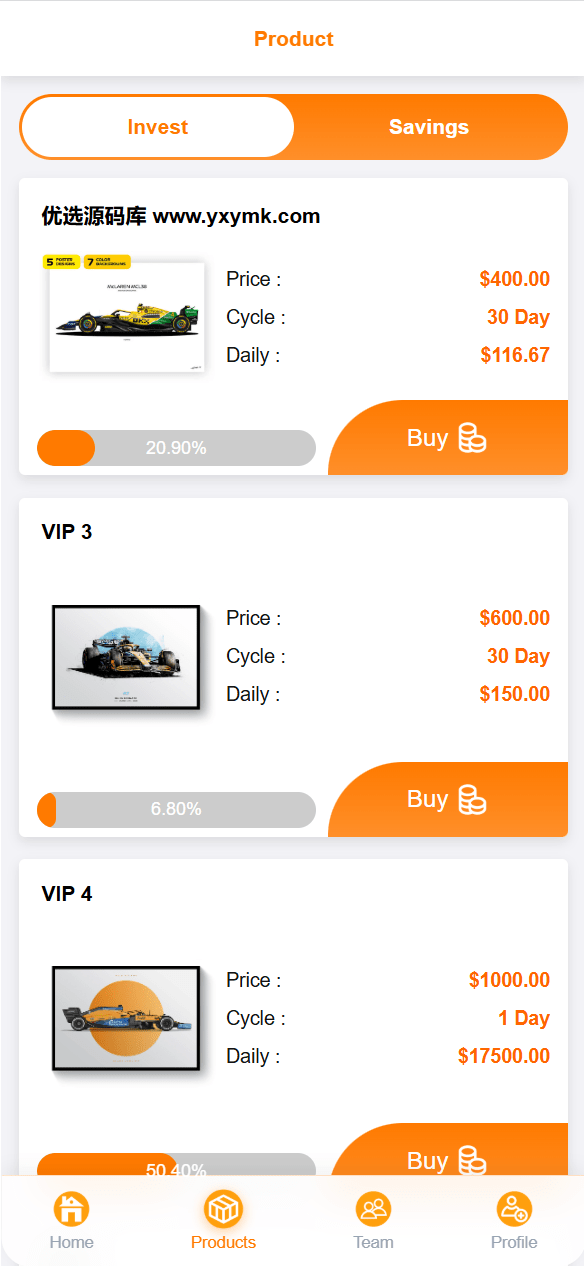
Task: Open the Profile user icon
Action: [514, 1209]
